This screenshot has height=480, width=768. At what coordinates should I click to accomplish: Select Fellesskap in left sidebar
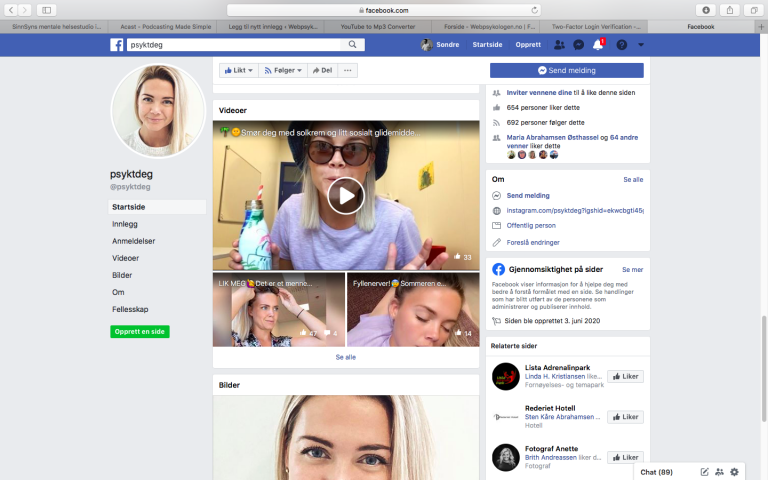[130, 310]
